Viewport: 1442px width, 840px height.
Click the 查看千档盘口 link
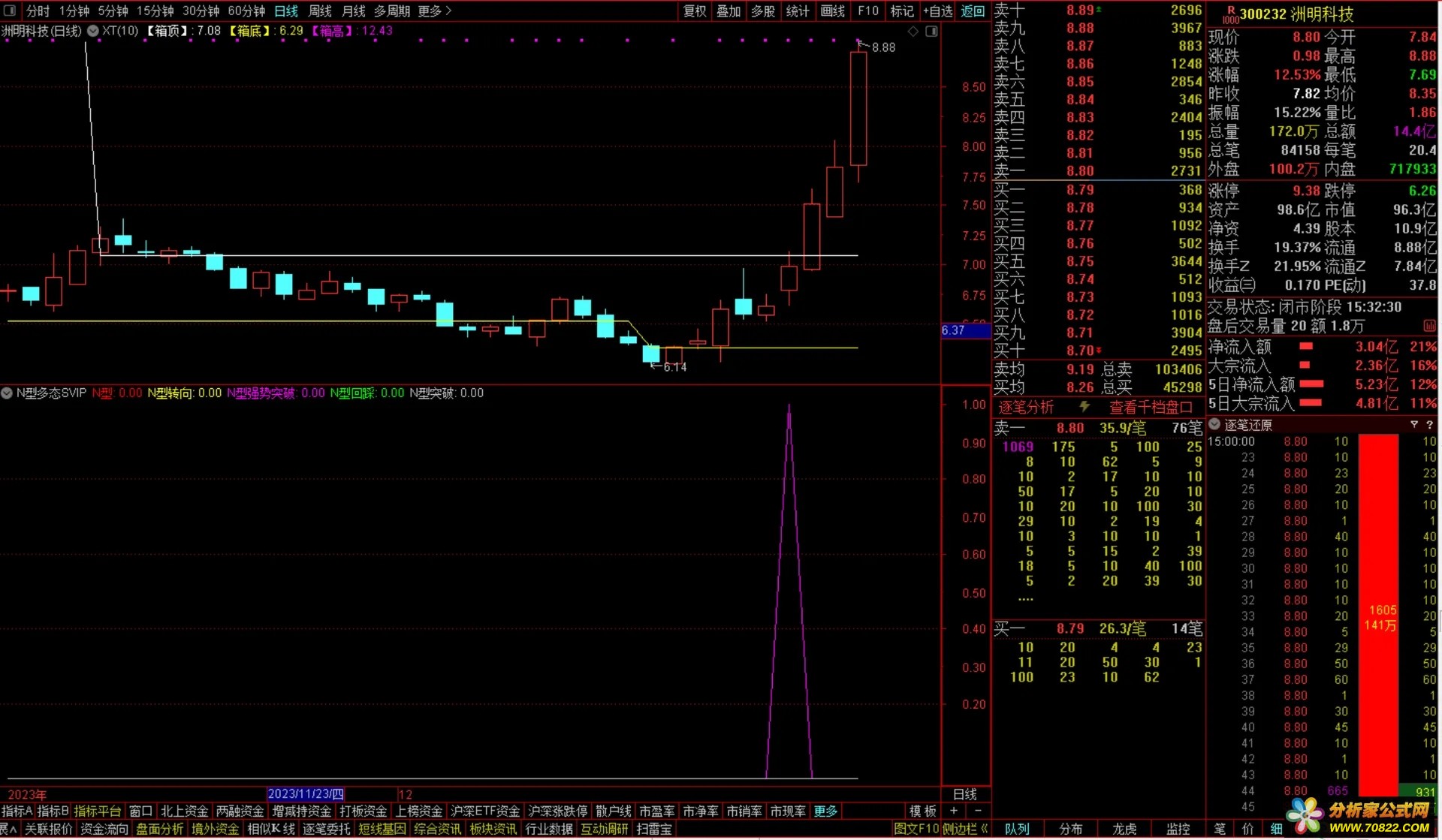click(1151, 407)
